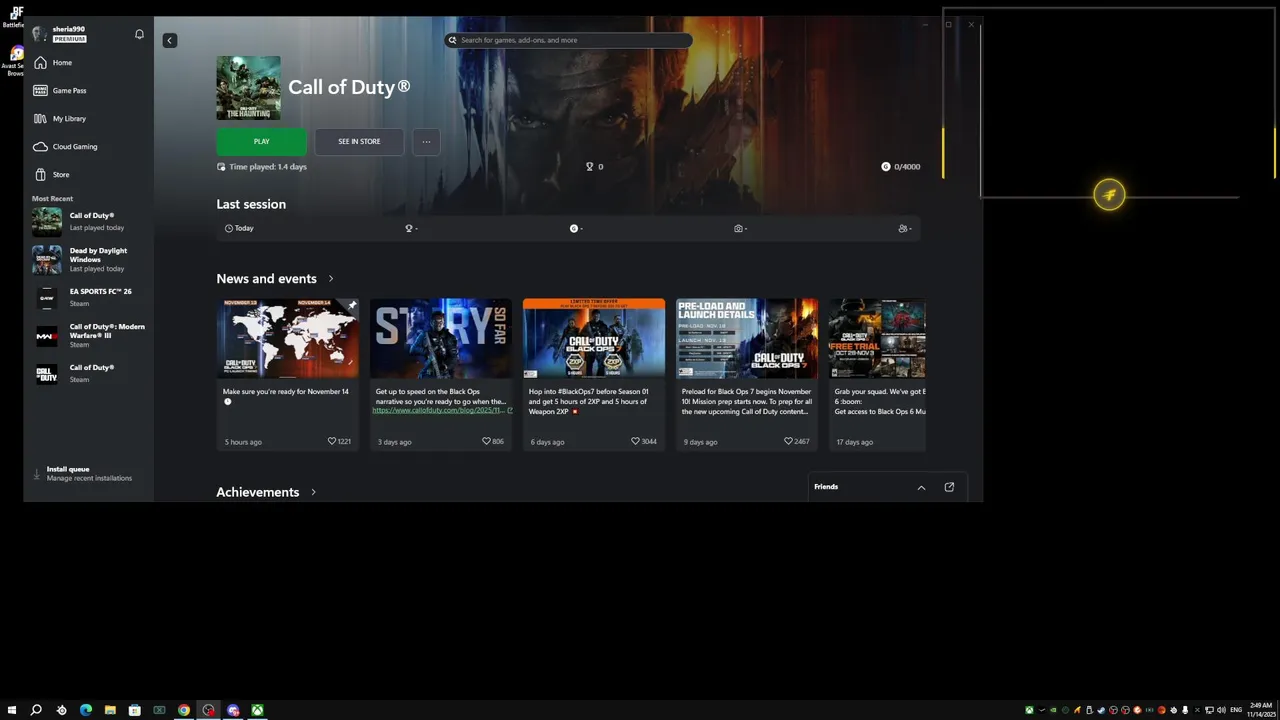
Task: Select Call of Duty: Modern Warfare III entry
Action: pos(88,336)
